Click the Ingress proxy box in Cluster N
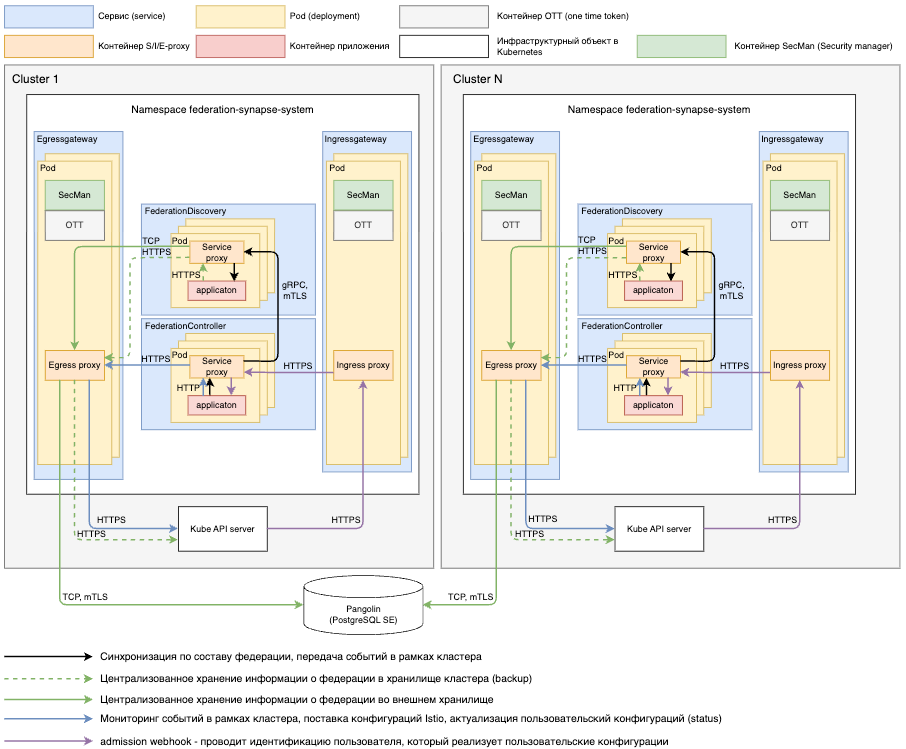Image resolution: width=906 pixels, height=749 pixels. (x=799, y=365)
